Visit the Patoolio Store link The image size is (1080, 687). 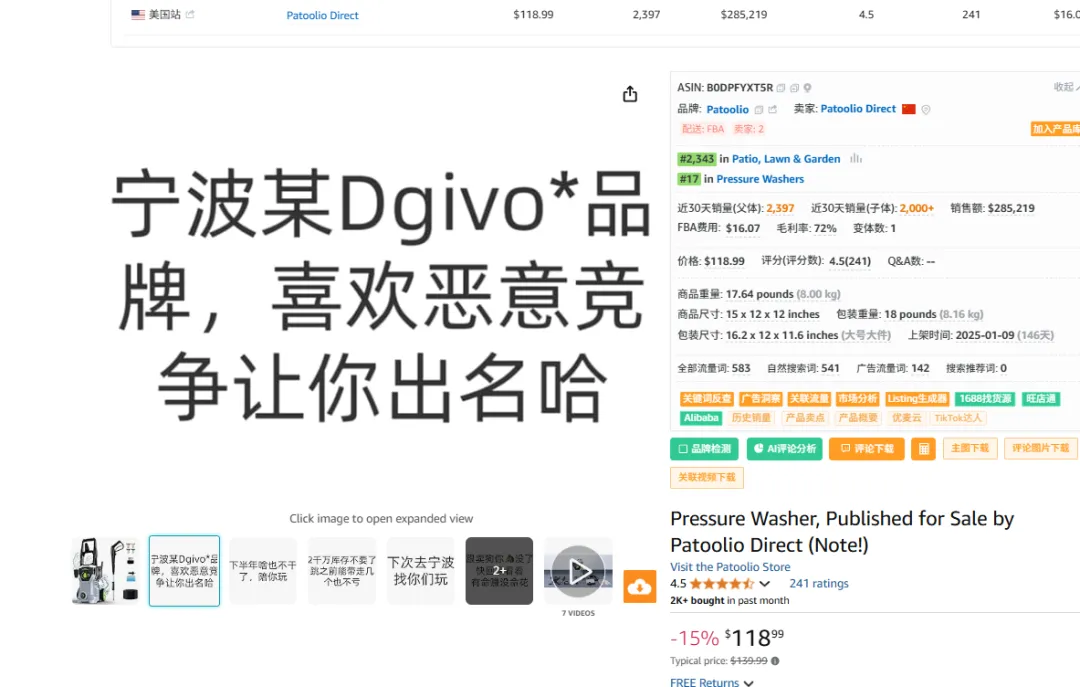click(x=730, y=567)
